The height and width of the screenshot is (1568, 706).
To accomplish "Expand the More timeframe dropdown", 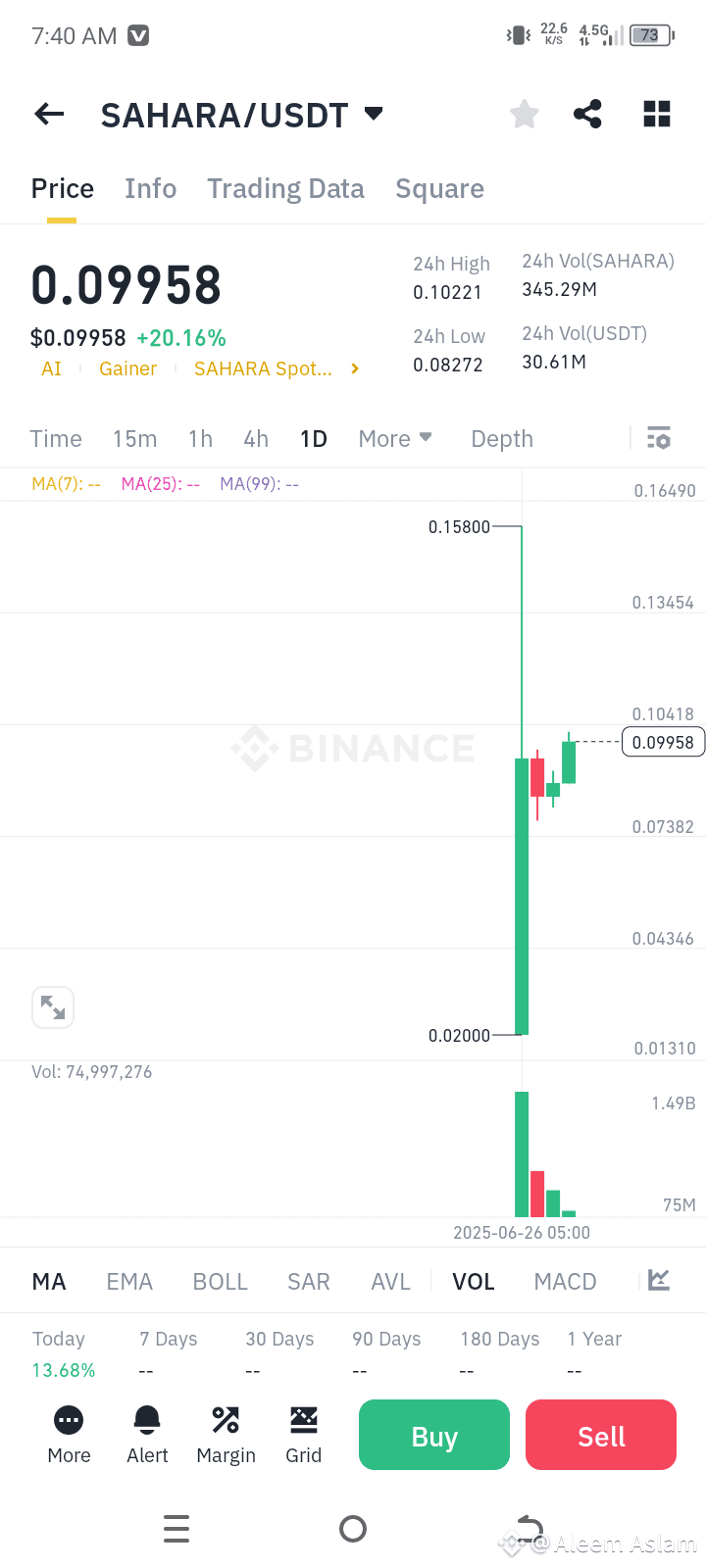I will [x=395, y=438].
